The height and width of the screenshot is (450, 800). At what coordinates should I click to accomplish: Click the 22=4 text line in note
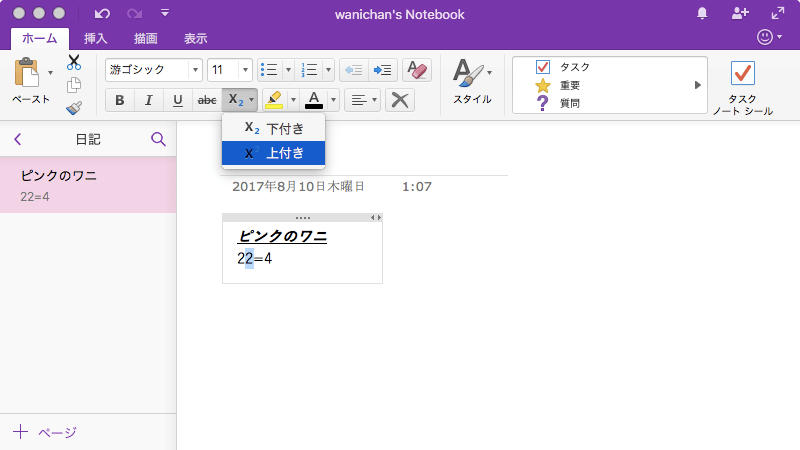pos(255,258)
